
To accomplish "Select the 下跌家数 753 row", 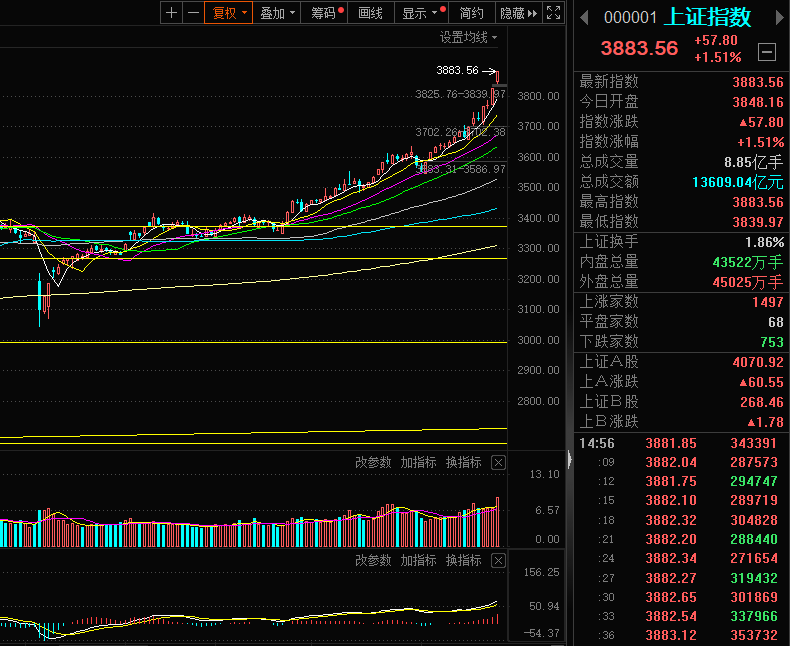I will tap(681, 342).
